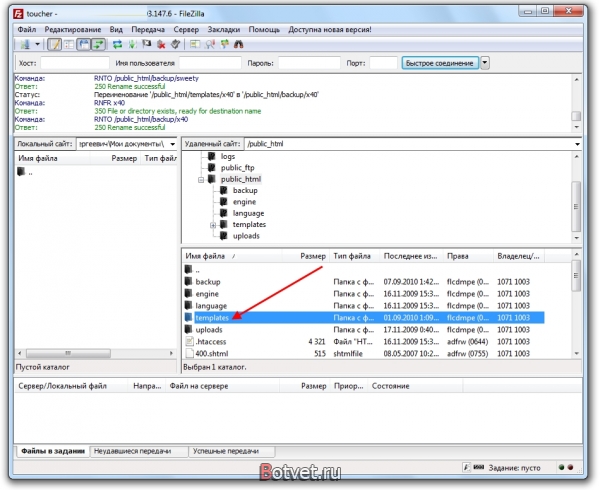Image resolution: width=600 pixels, height=490 pixels.
Task: Toggle remote directory tree display
Action: tap(84, 44)
